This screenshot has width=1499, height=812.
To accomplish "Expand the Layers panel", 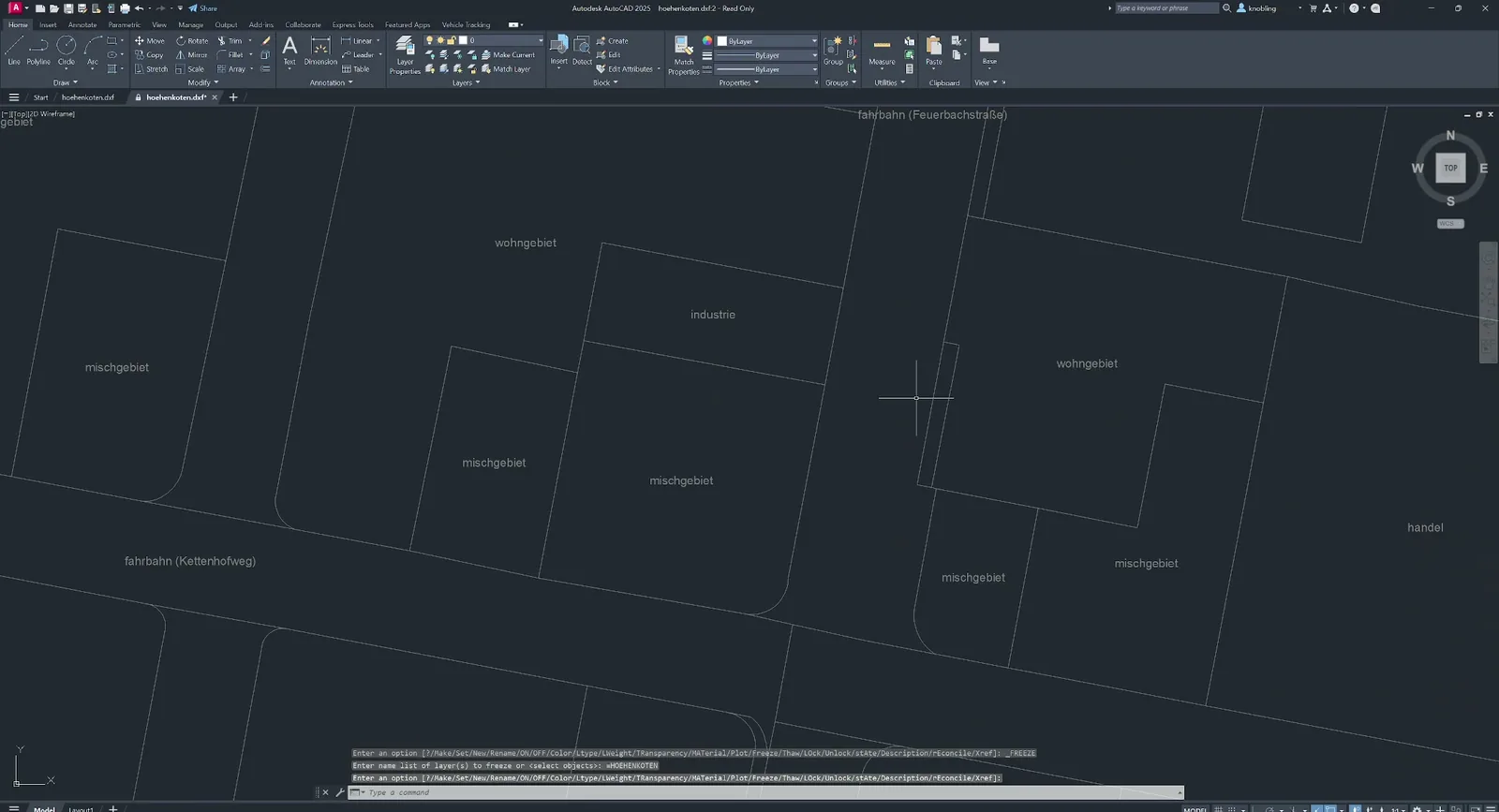I will point(466,82).
